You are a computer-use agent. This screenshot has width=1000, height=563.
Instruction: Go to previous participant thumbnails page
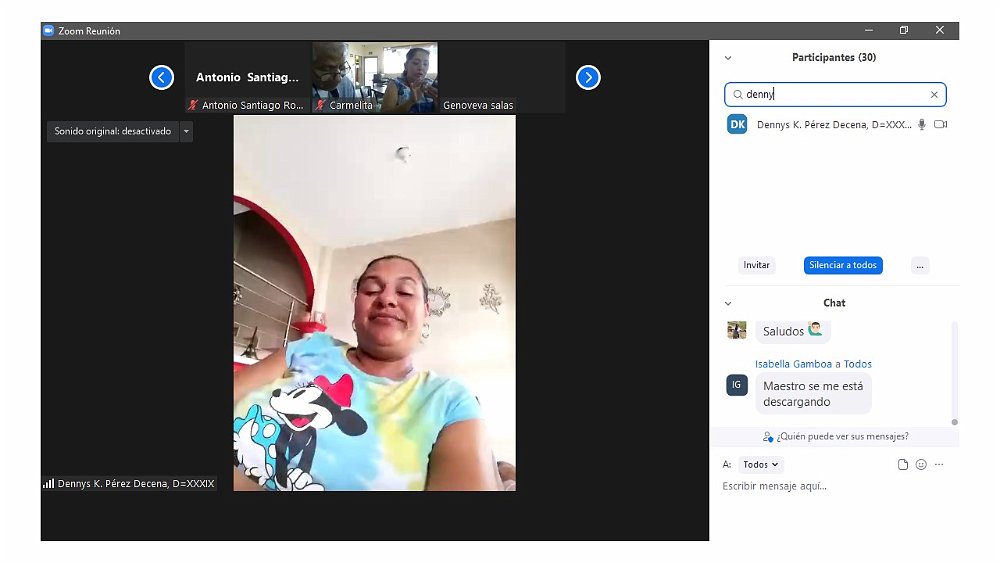(162, 77)
